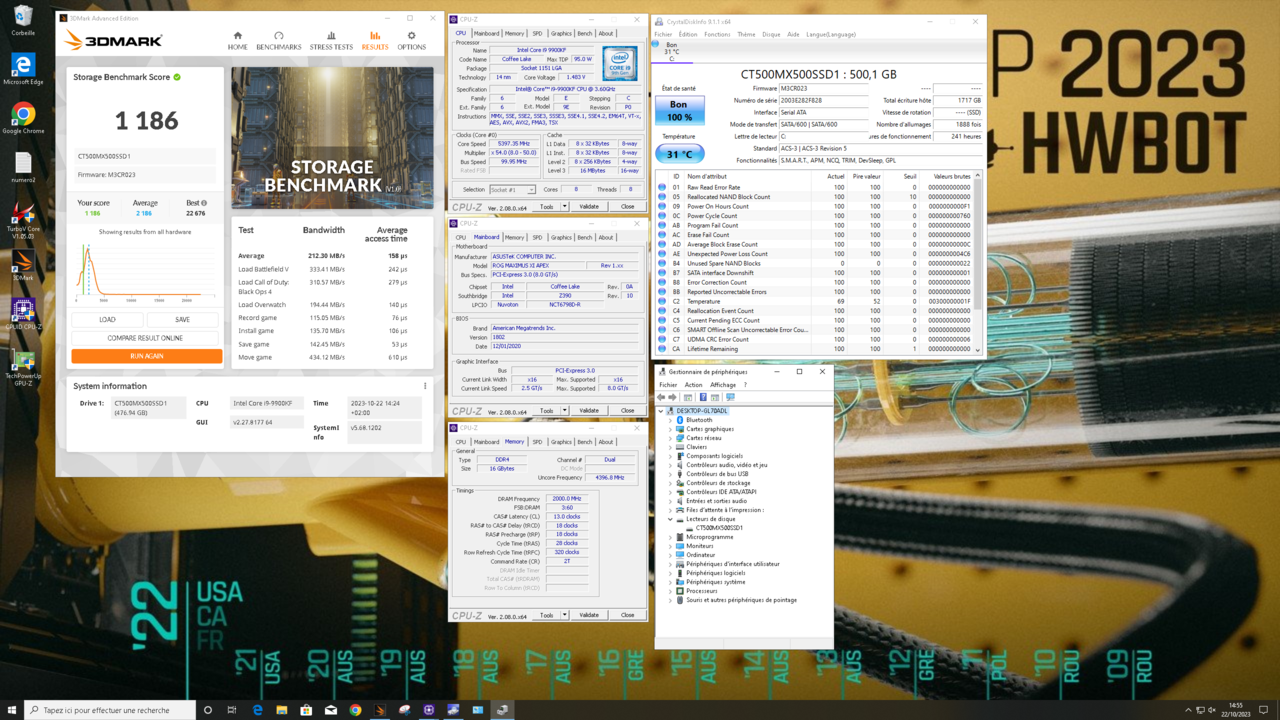
Task: Open TechPowerUp GPU-Z desktop shortcut
Action: coord(23,366)
